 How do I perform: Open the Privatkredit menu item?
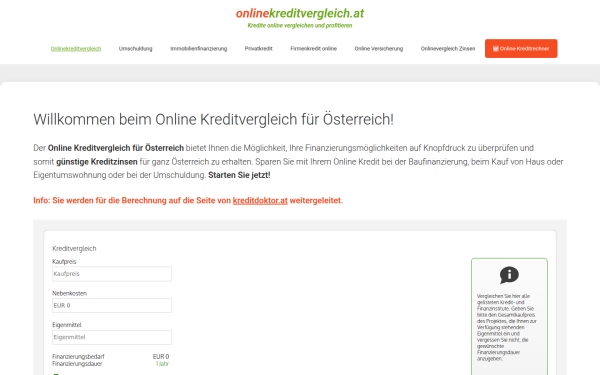click(259, 49)
